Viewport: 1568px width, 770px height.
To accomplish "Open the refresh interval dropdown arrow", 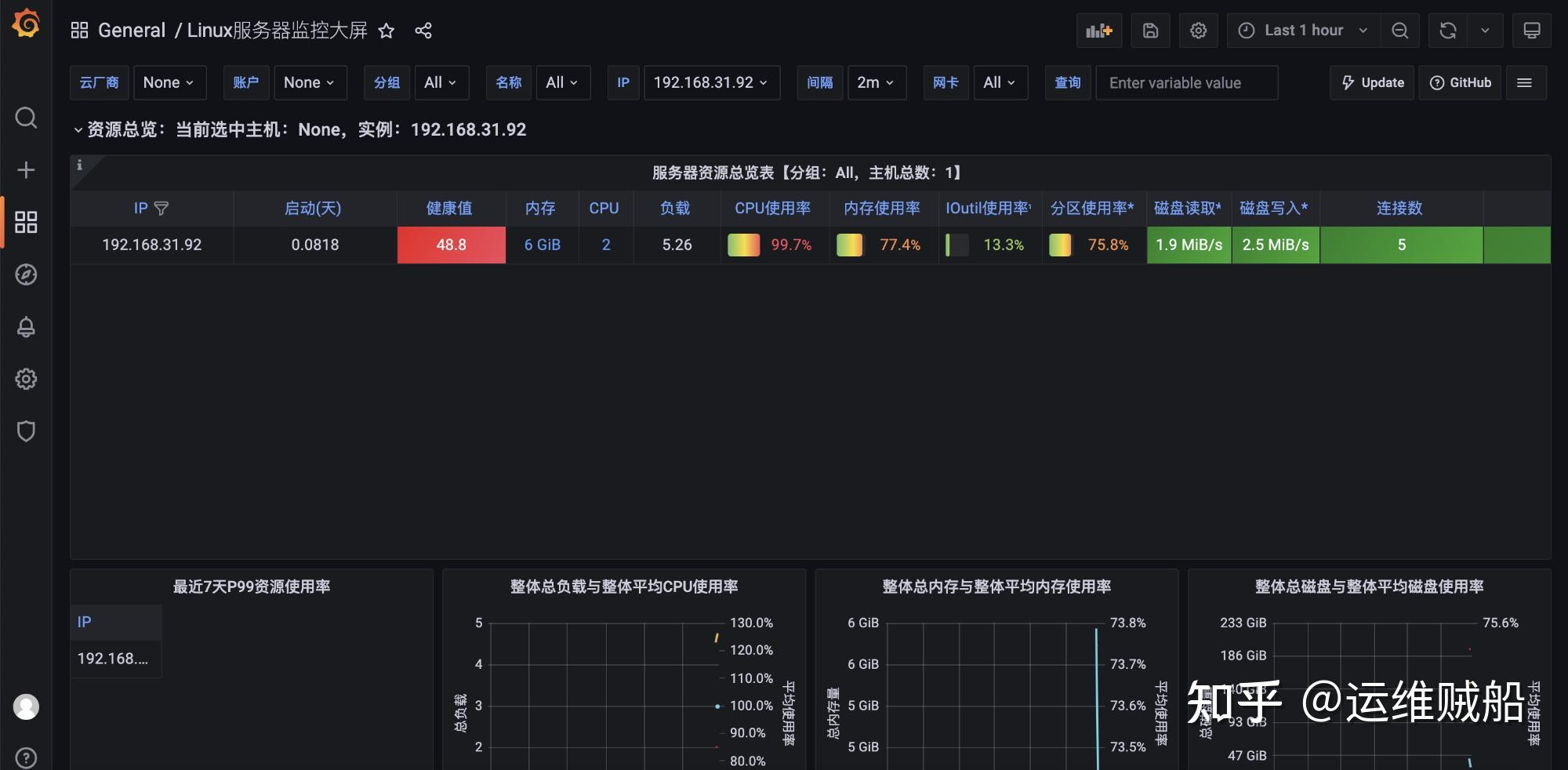I will point(1485,31).
